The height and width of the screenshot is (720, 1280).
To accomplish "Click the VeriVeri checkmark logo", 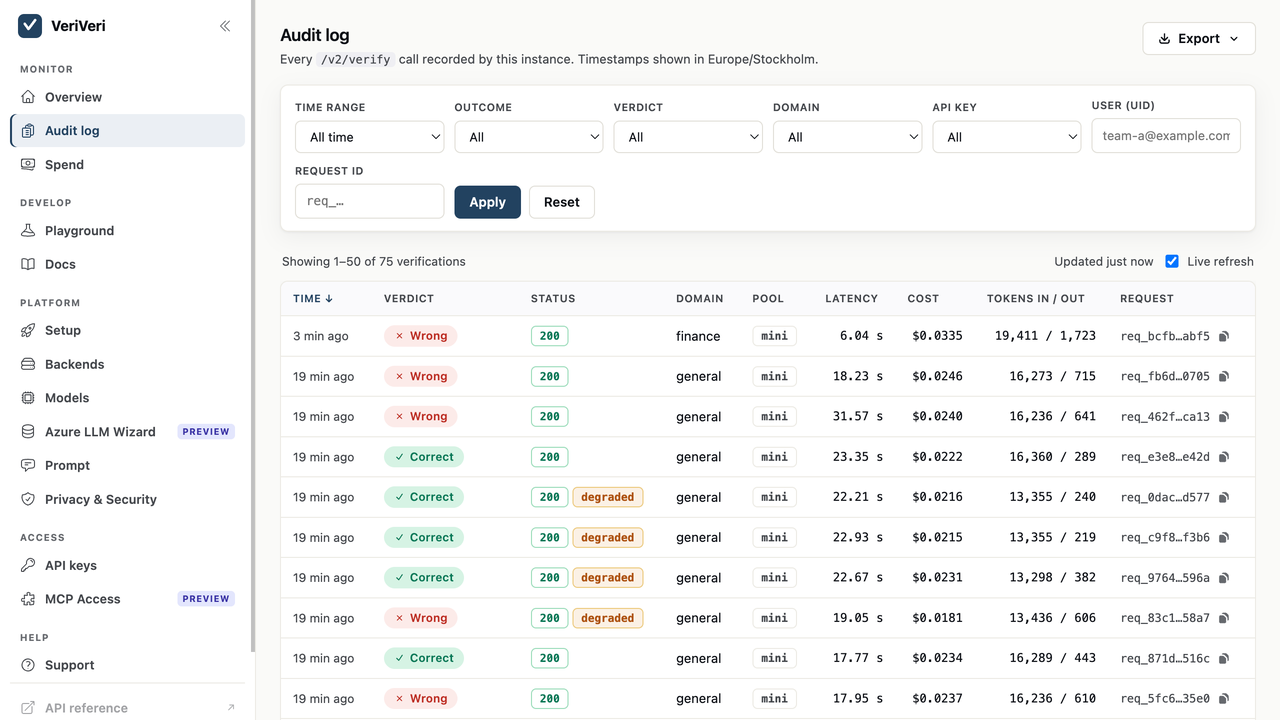I will [x=30, y=26].
